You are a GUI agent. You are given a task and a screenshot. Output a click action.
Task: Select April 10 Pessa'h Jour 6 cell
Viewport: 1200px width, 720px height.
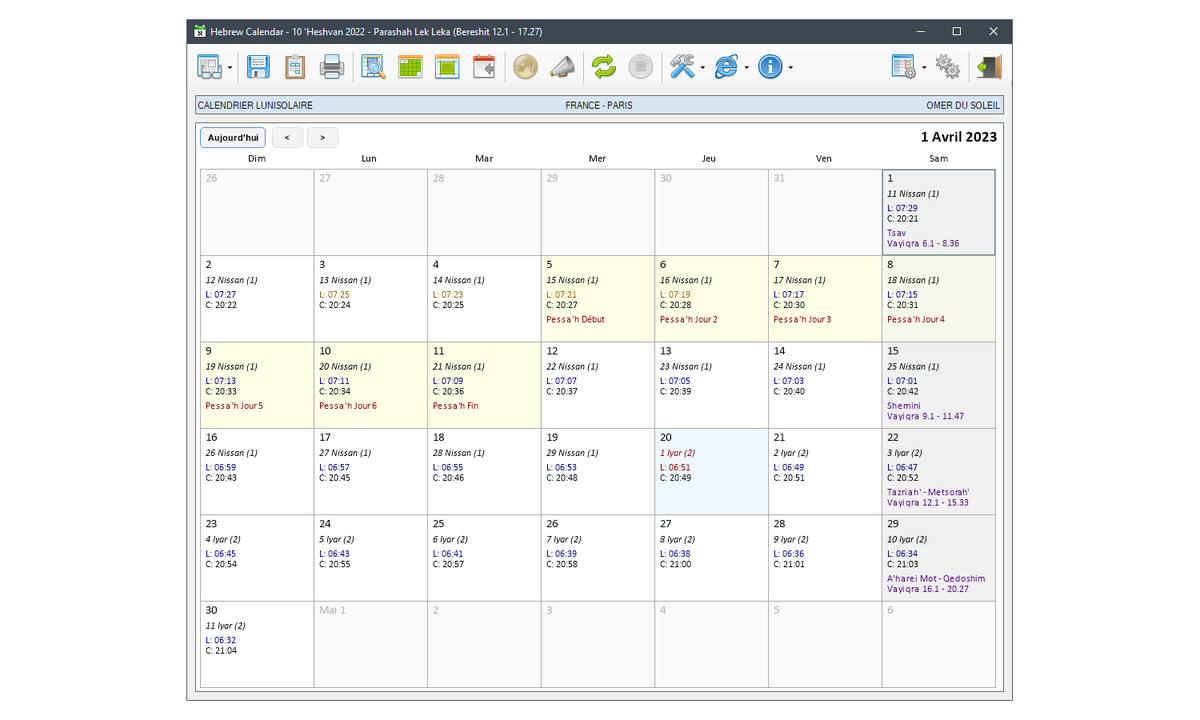[370, 385]
